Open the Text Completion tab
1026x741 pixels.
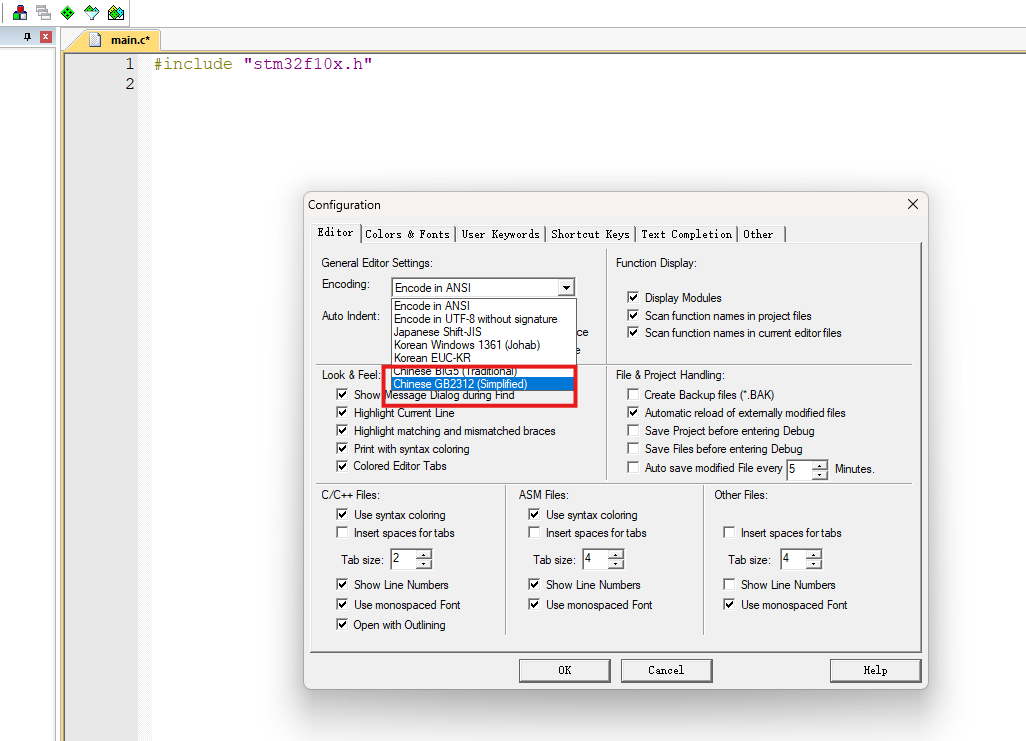click(x=686, y=234)
